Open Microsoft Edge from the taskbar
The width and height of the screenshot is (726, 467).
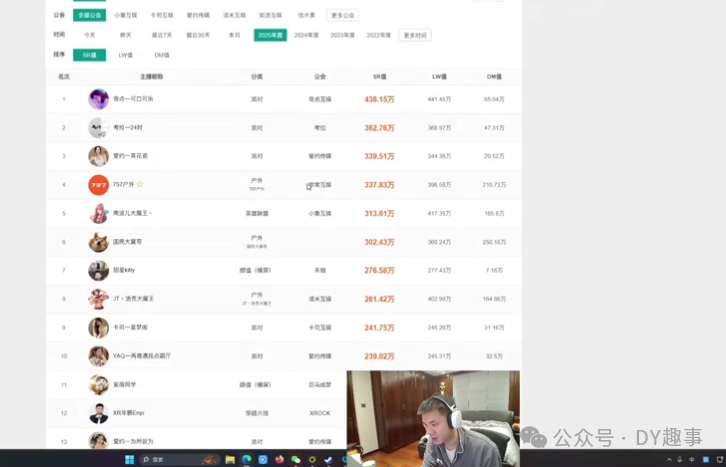tap(246, 459)
